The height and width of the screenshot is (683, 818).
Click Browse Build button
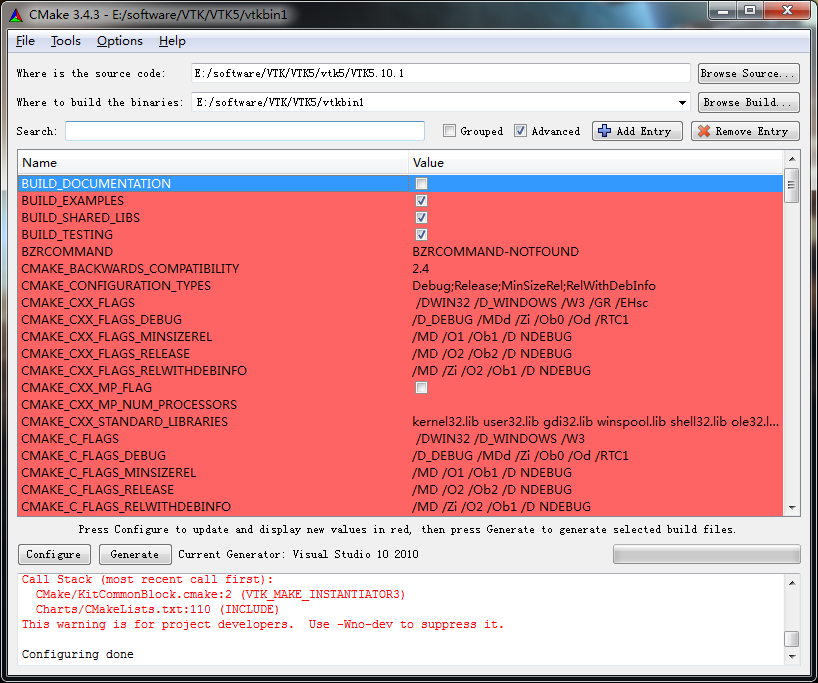click(748, 102)
